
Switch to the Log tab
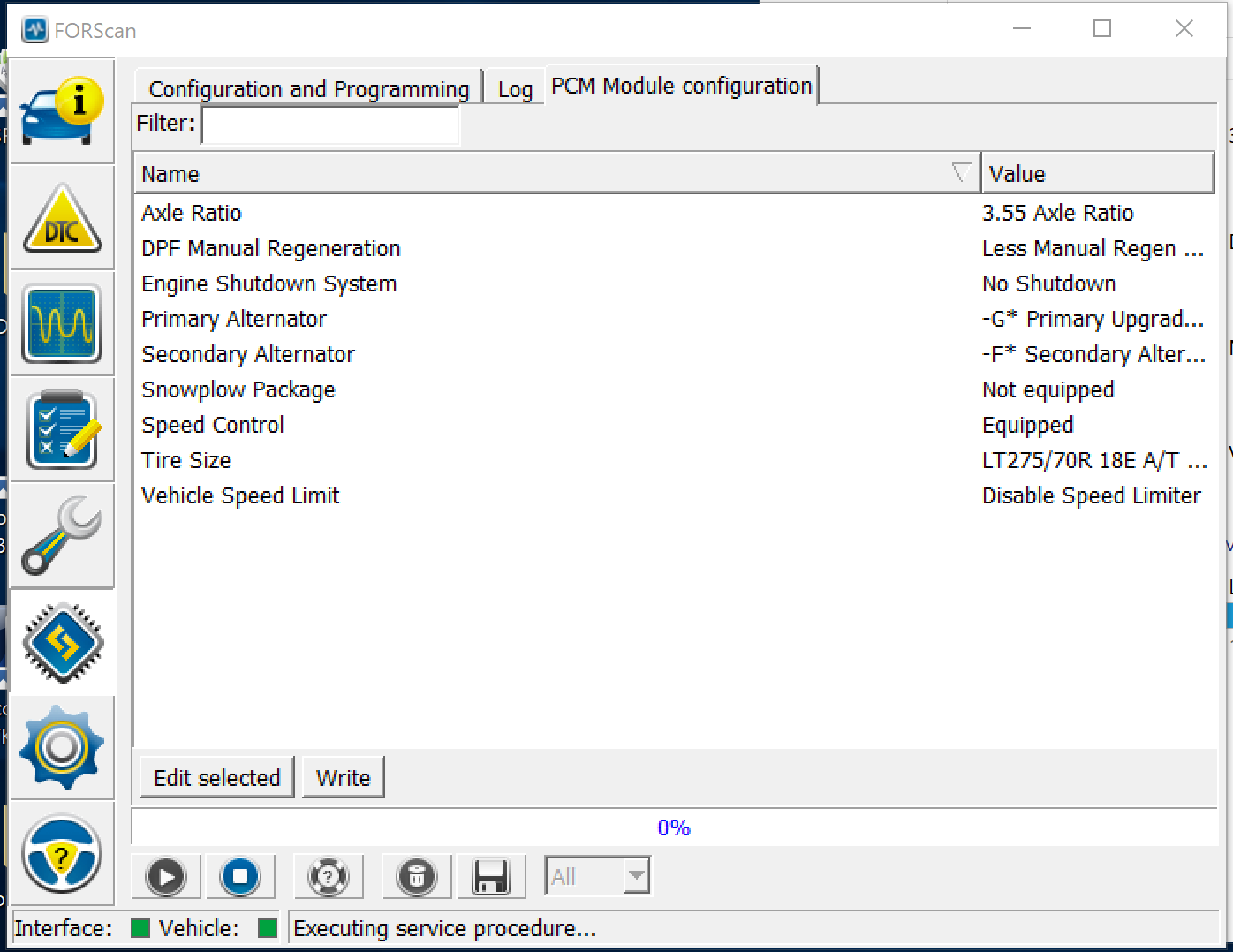click(x=515, y=89)
